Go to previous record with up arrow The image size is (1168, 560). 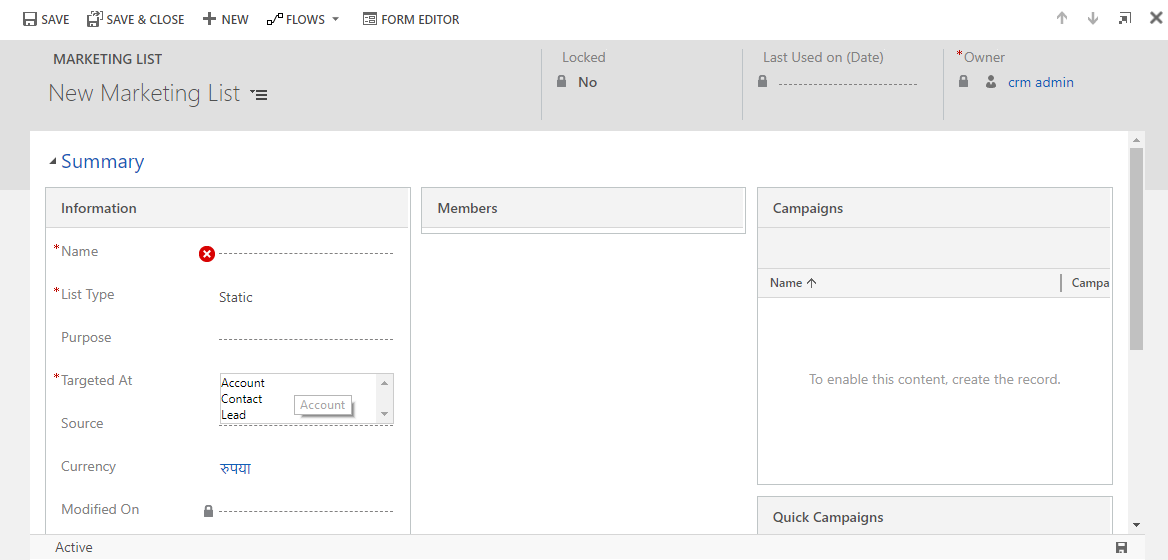coord(1062,19)
